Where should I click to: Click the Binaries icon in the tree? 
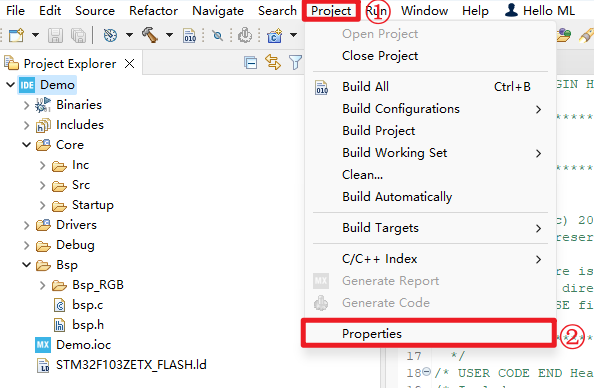(43, 105)
